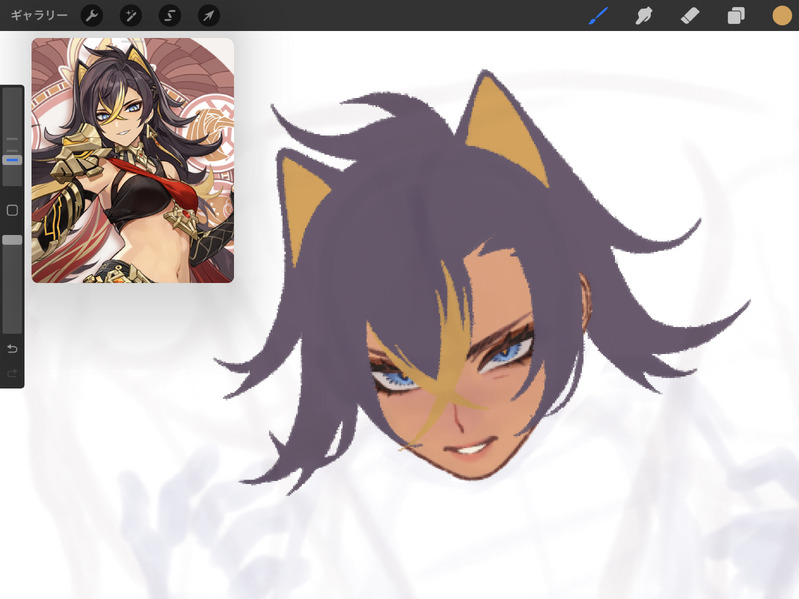
Task: Open the active color swatch picker
Action: click(x=782, y=15)
